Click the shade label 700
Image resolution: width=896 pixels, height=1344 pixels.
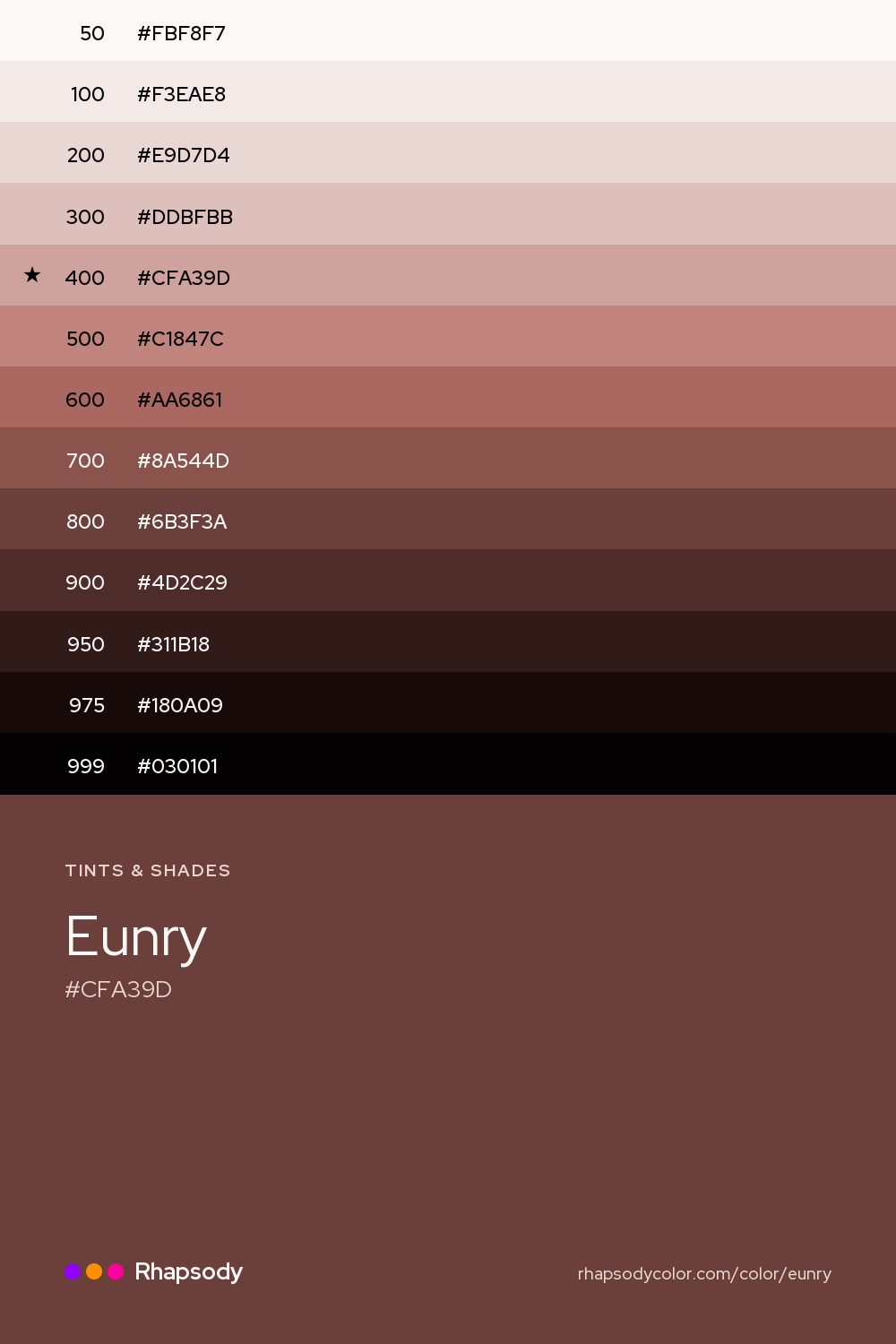tap(86, 461)
